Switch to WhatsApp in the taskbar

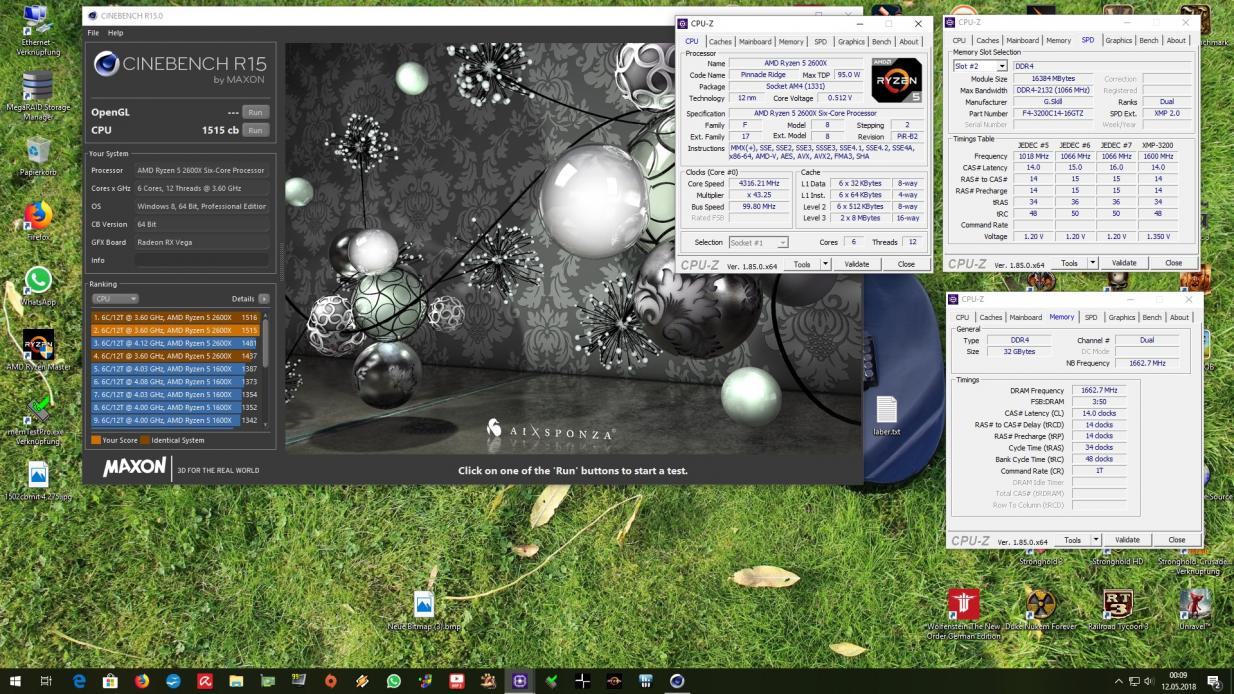click(x=393, y=681)
